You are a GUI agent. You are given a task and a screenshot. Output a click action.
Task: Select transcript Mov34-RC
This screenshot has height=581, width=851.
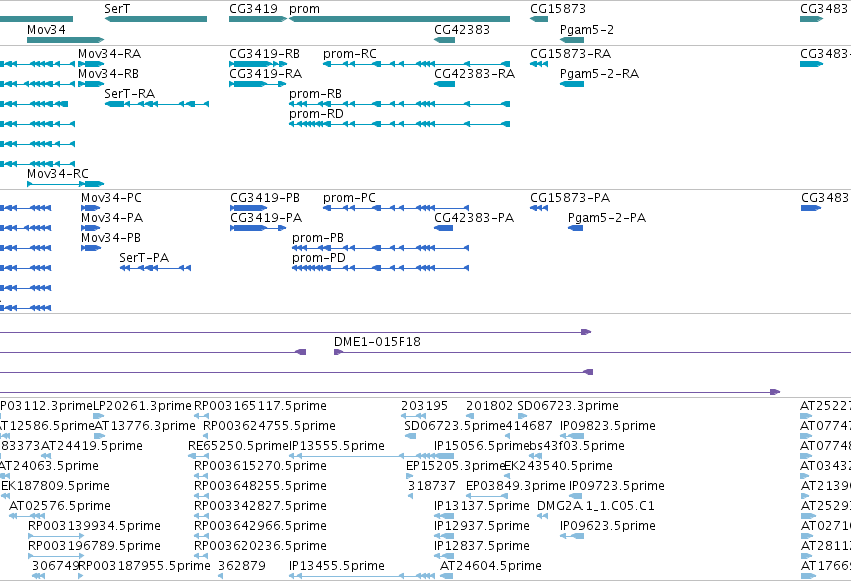coord(65,184)
